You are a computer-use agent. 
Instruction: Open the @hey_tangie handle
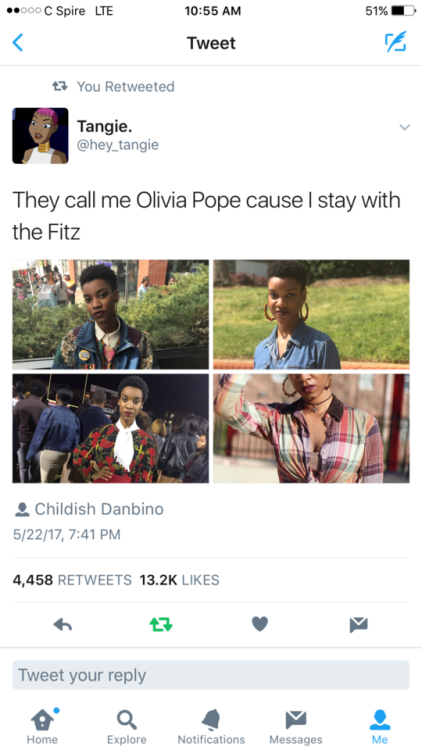[x=118, y=144]
